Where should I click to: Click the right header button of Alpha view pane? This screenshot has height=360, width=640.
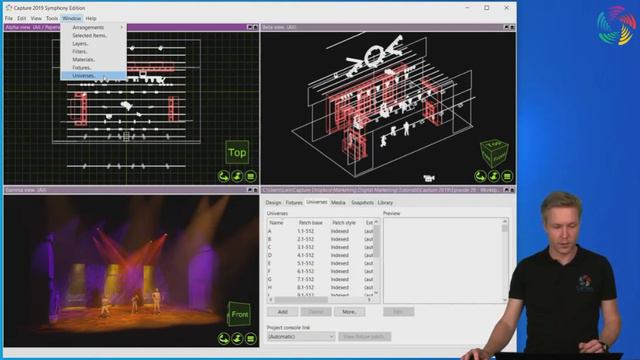256,27
